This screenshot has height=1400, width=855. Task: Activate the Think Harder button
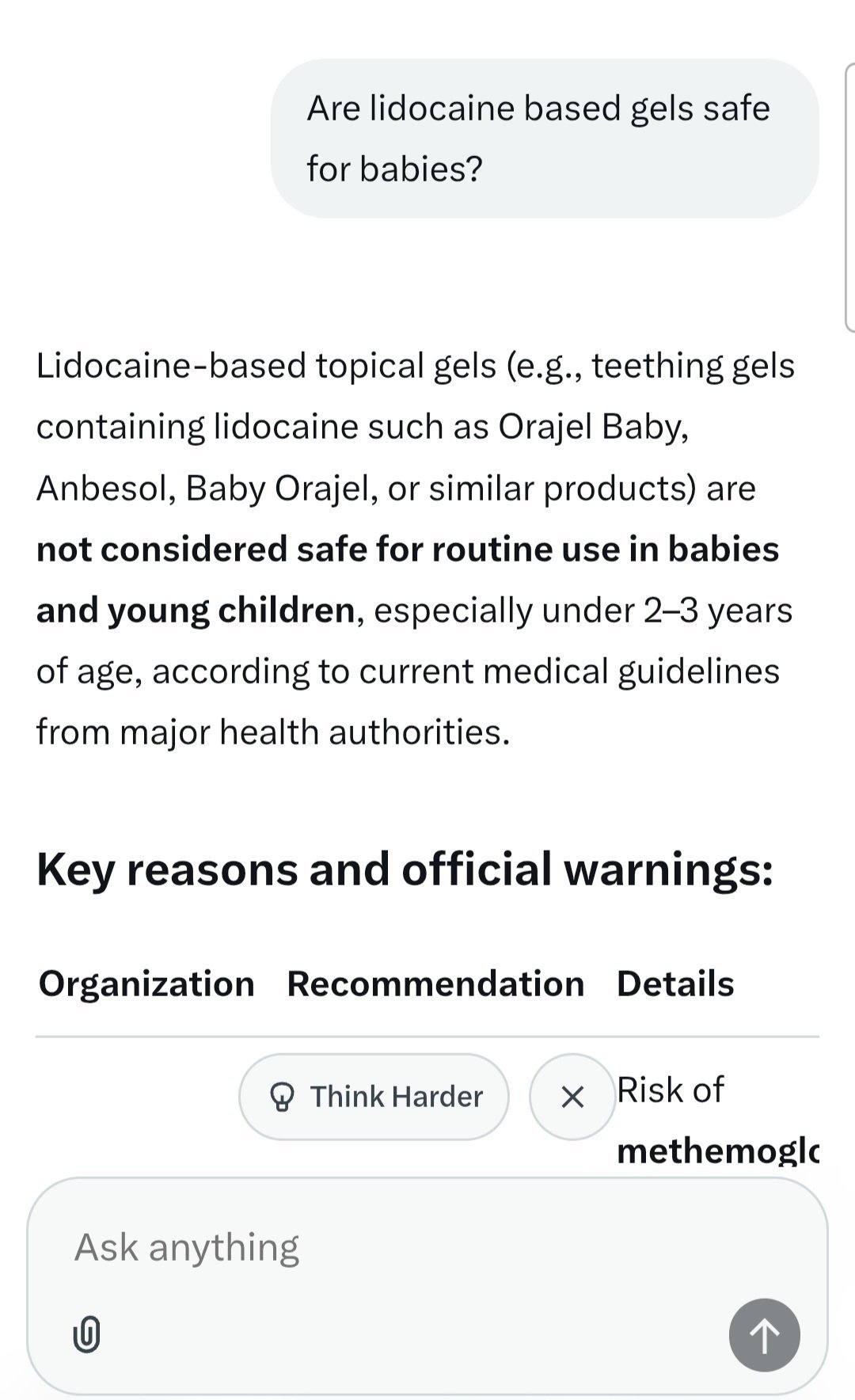click(374, 1097)
